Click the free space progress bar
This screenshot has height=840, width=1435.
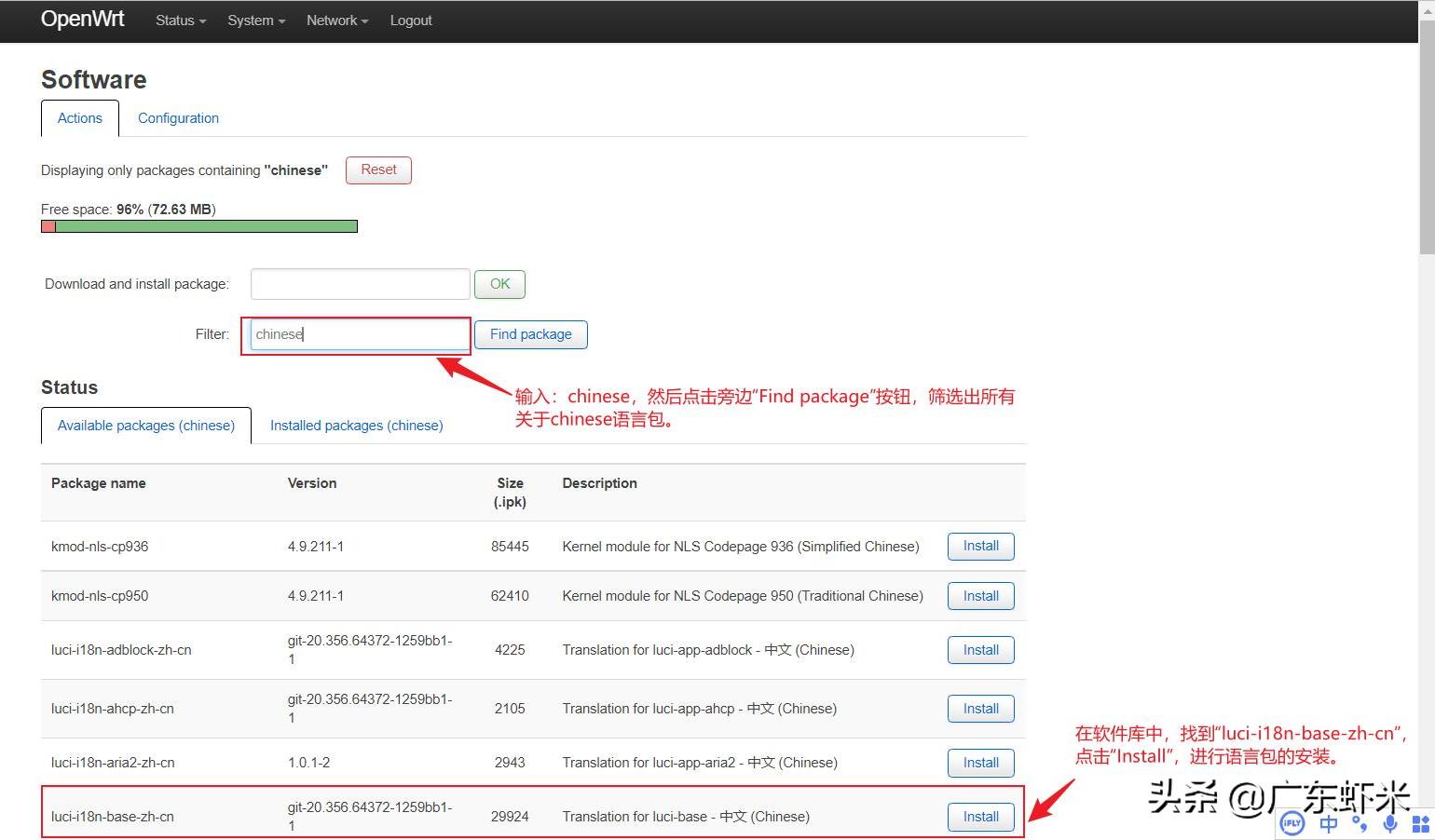[198, 225]
